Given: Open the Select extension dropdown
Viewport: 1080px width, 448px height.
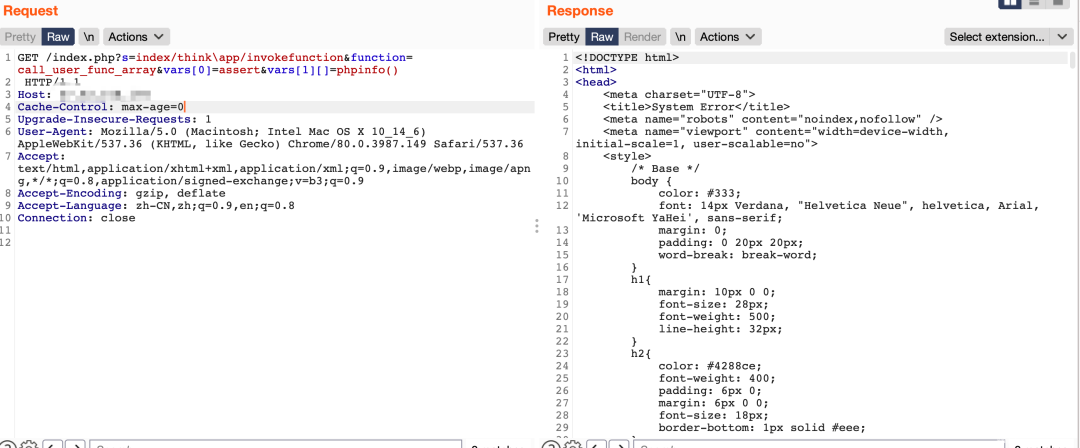Looking at the screenshot, I should tap(1008, 37).
